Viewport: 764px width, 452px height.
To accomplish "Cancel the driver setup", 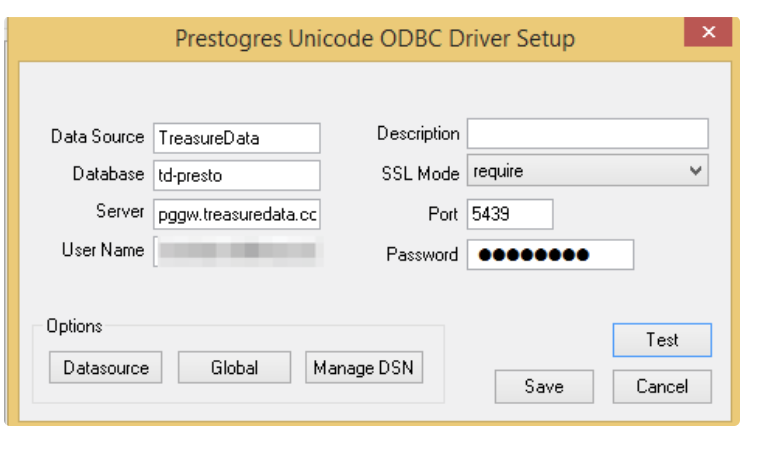I will click(662, 387).
